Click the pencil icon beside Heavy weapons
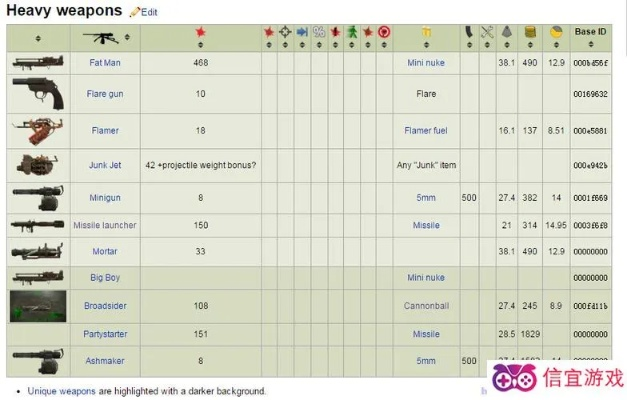Viewport: 627px width, 400px height. [x=135, y=12]
